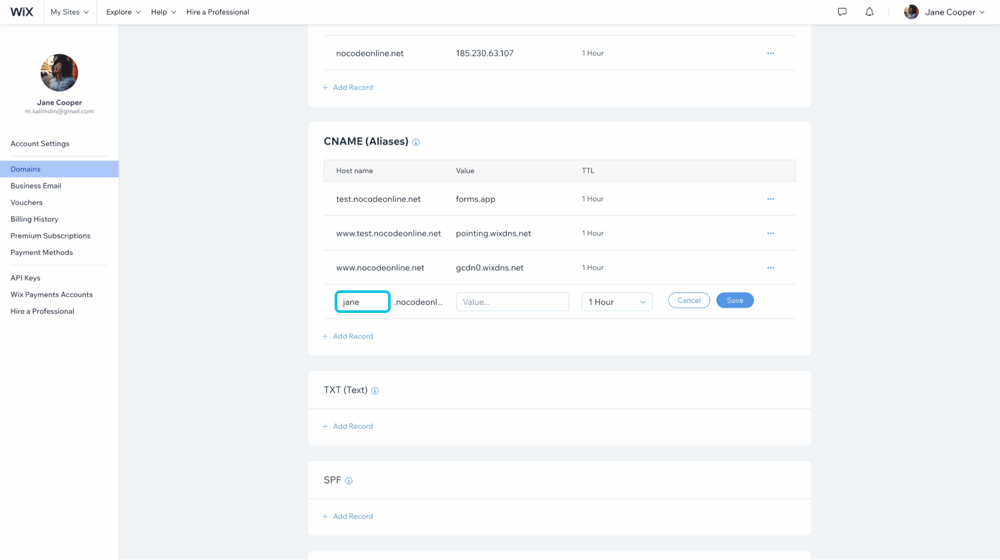The height and width of the screenshot is (560, 1000).
Task: Click the sidebar profile picture
Action: tap(59, 73)
